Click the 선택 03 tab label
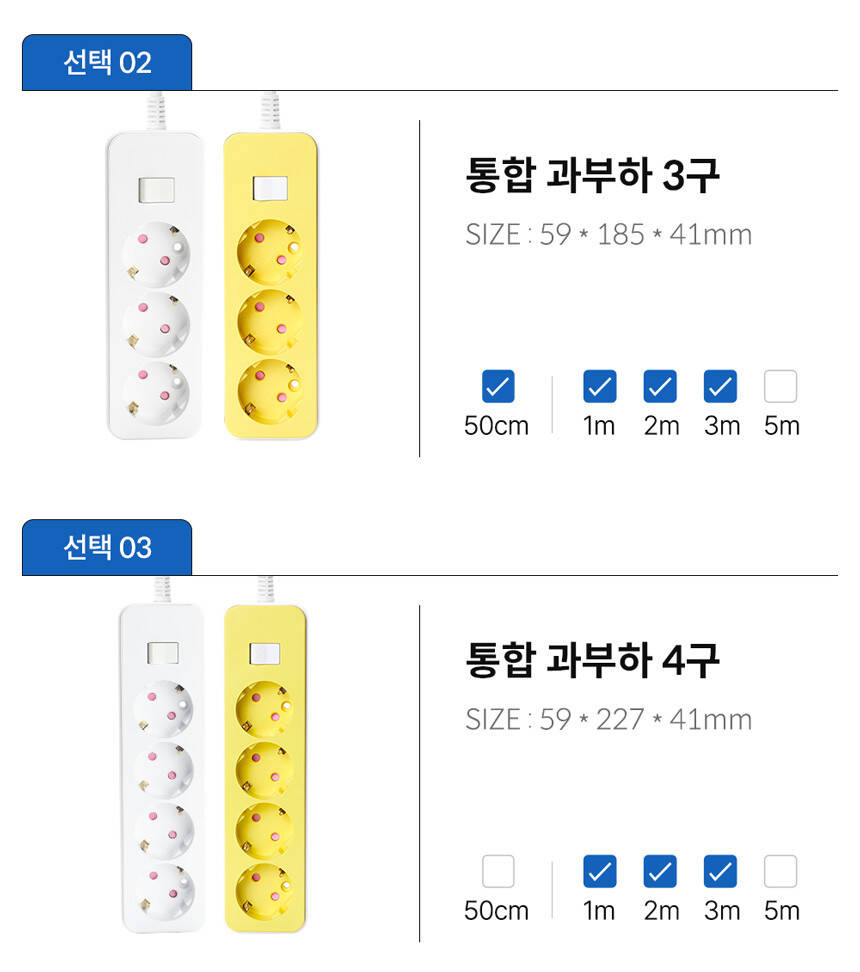The width and height of the screenshot is (860, 972). (x=107, y=548)
